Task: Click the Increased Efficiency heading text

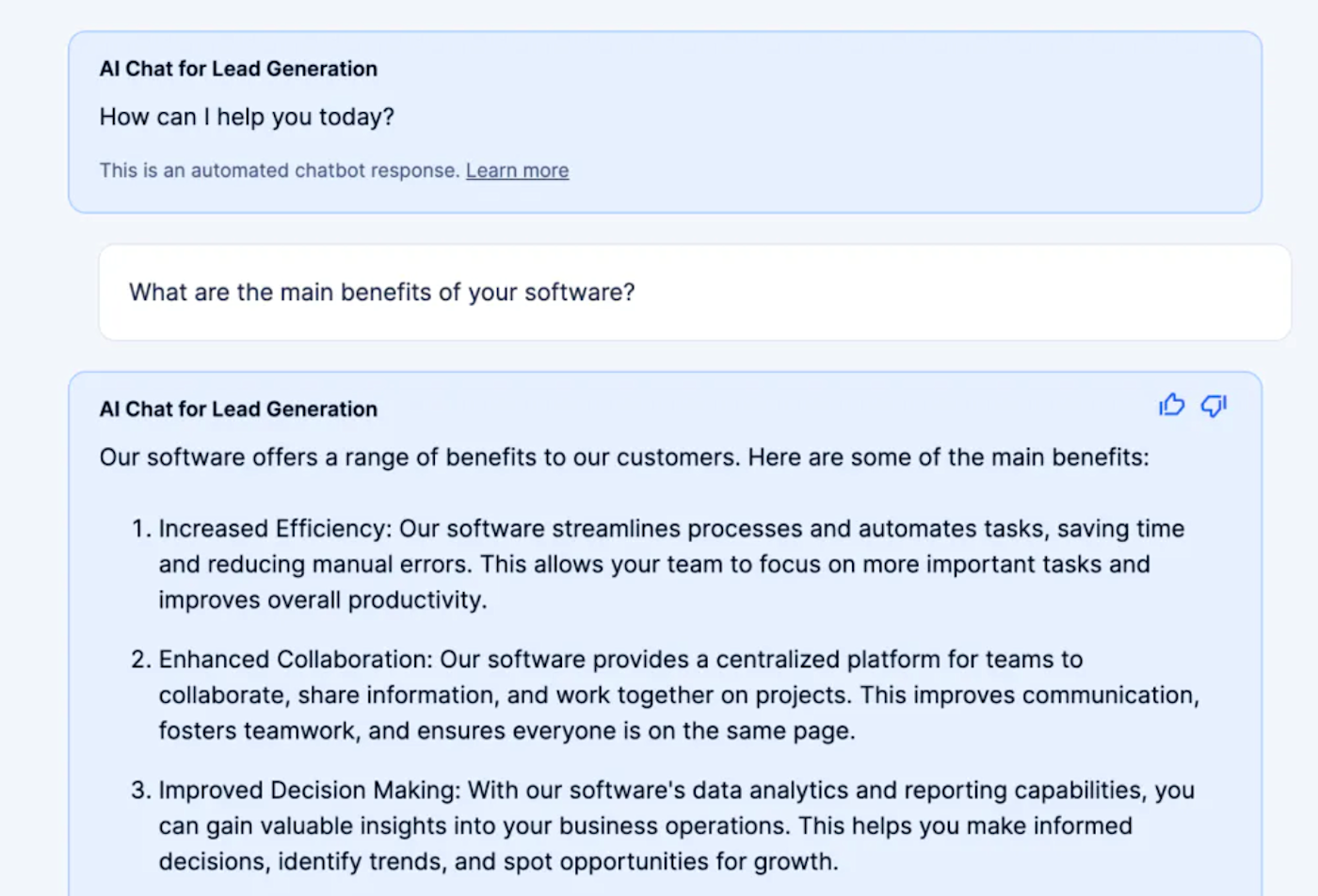Action: coord(274,529)
